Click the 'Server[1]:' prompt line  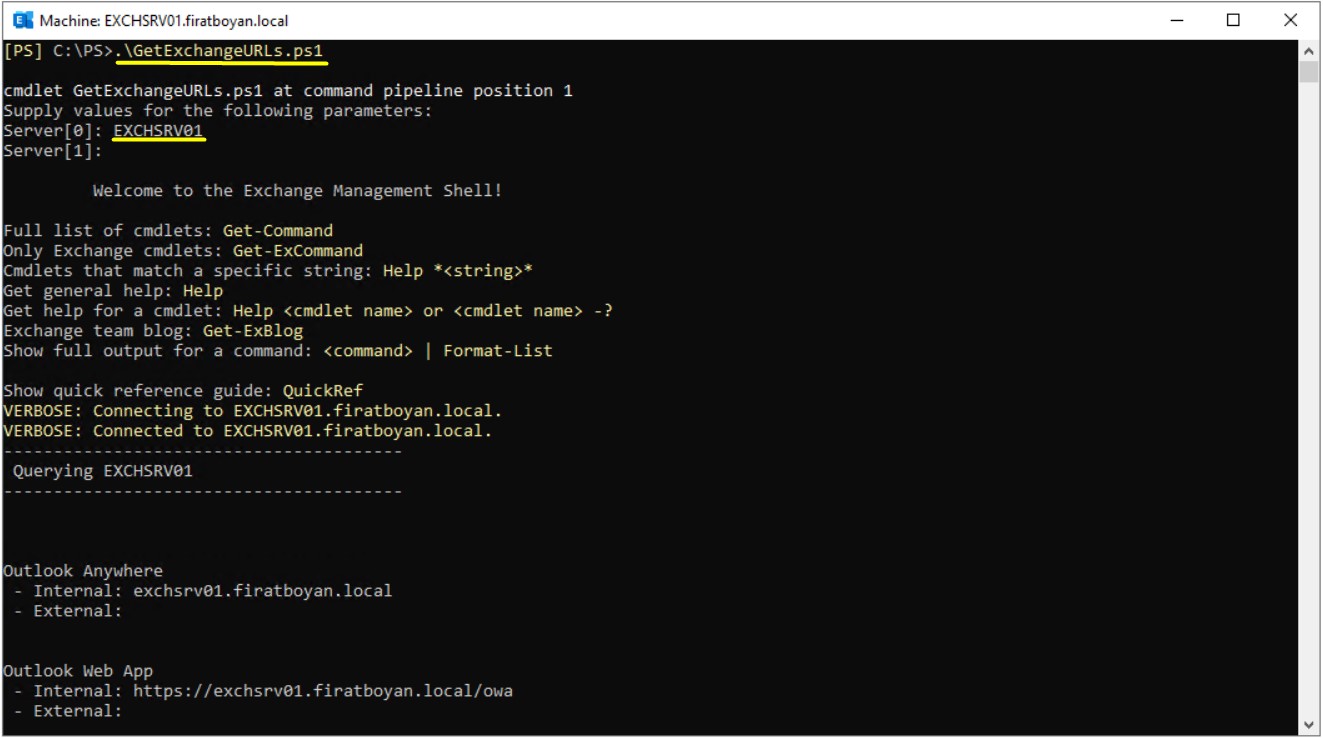coord(53,151)
